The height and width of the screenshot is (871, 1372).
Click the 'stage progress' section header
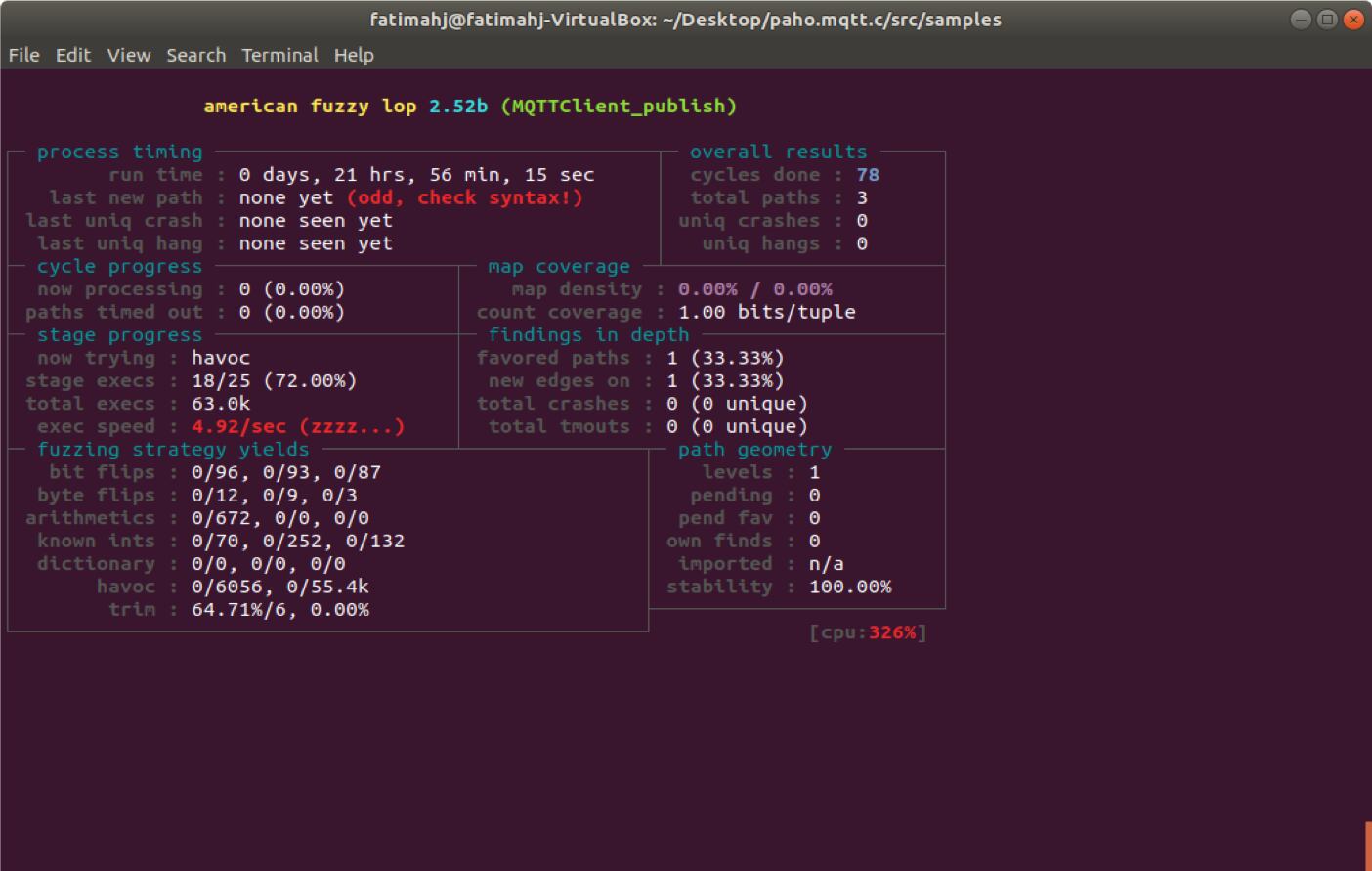[119, 335]
